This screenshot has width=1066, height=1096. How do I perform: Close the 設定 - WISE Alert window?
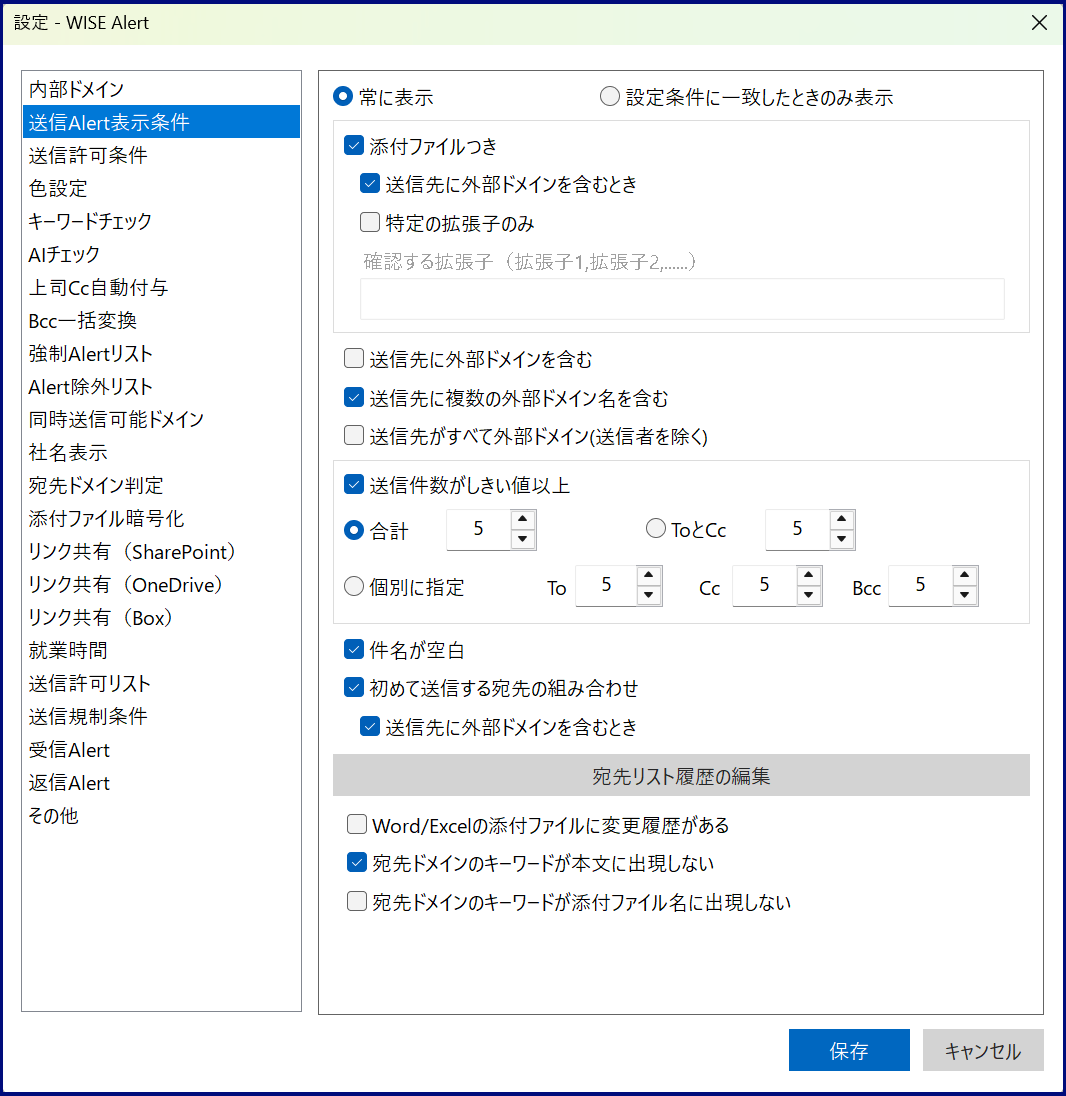[1039, 22]
